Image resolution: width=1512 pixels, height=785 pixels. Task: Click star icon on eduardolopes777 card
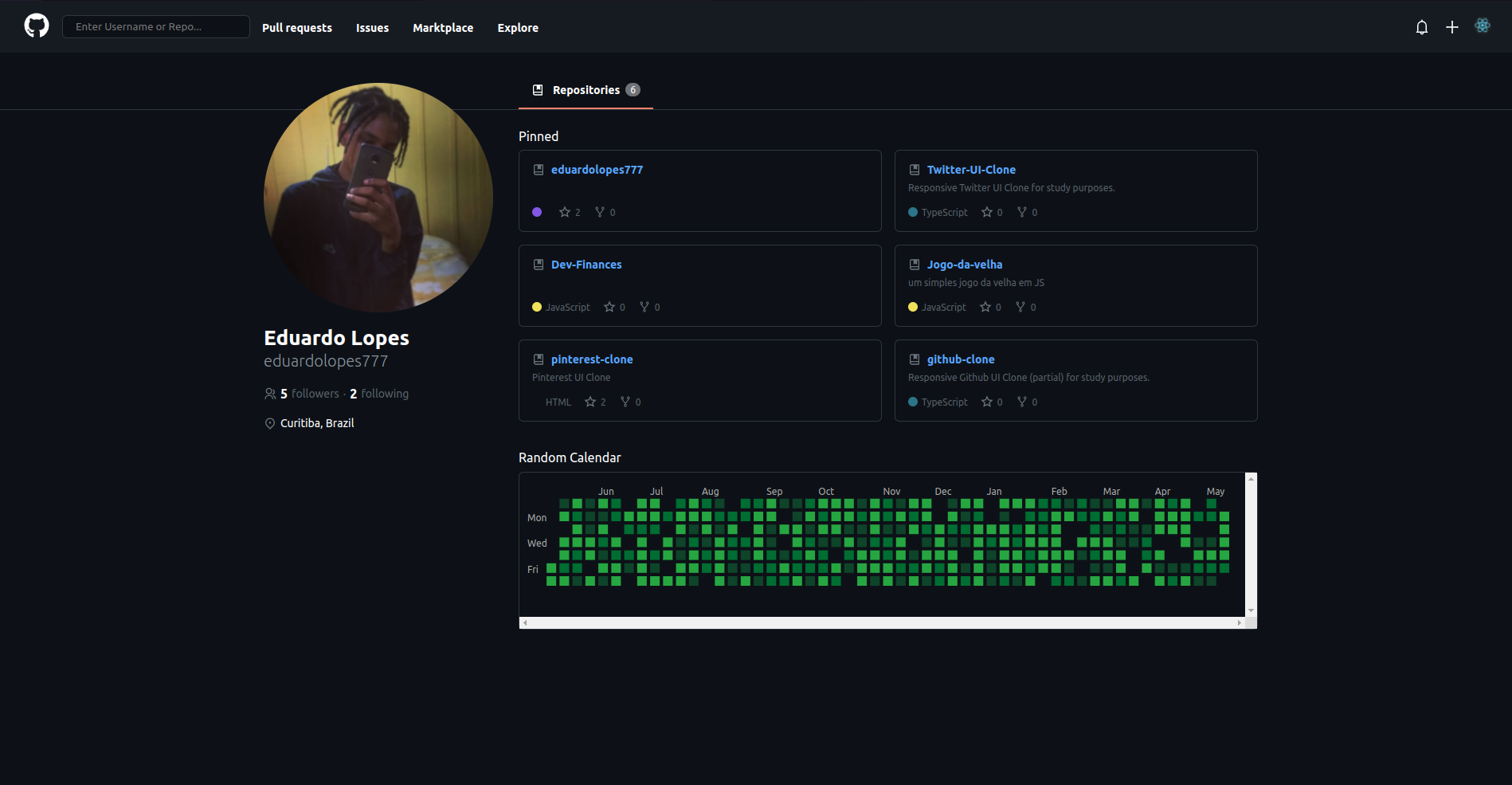coord(565,212)
